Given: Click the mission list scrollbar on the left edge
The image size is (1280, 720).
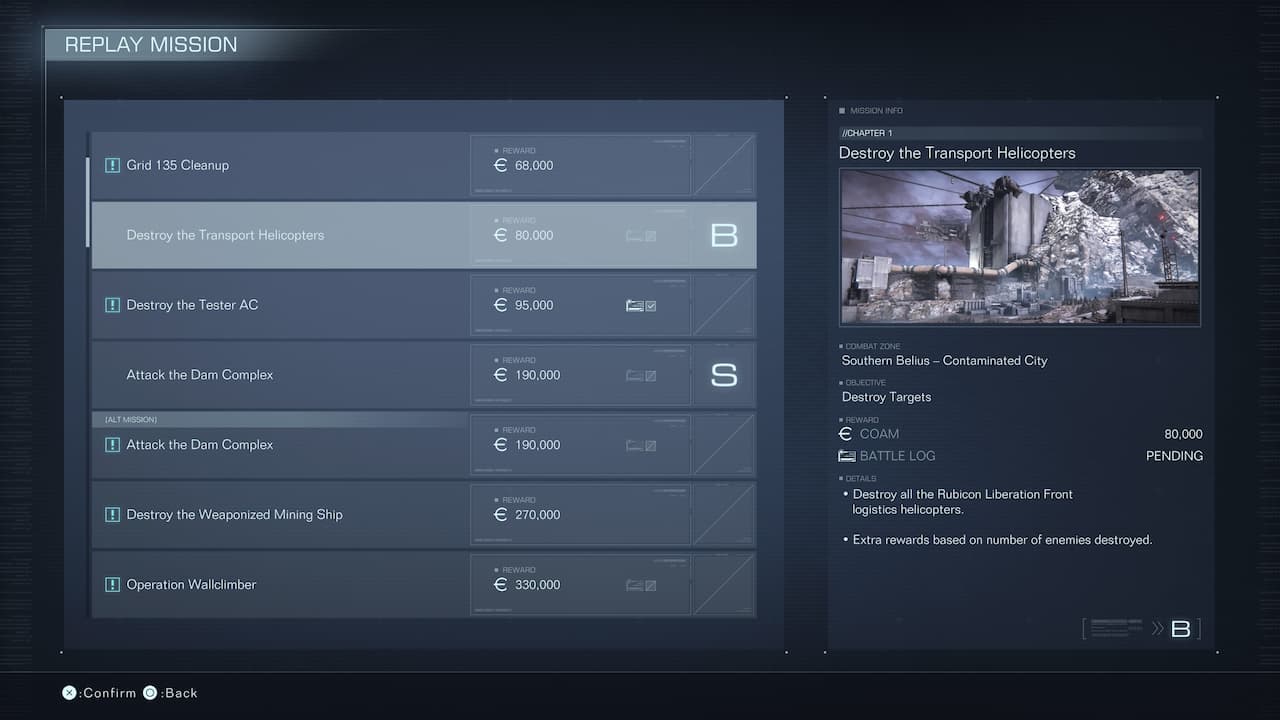Looking at the screenshot, I should pyautogui.click(x=87, y=202).
